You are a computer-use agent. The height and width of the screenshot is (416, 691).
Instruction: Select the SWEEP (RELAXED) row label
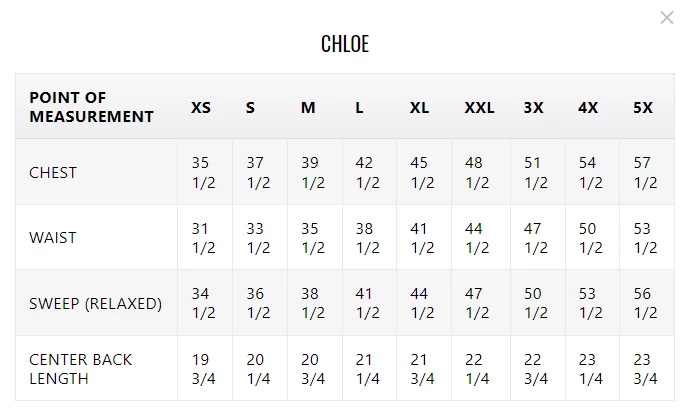(x=95, y=303)
